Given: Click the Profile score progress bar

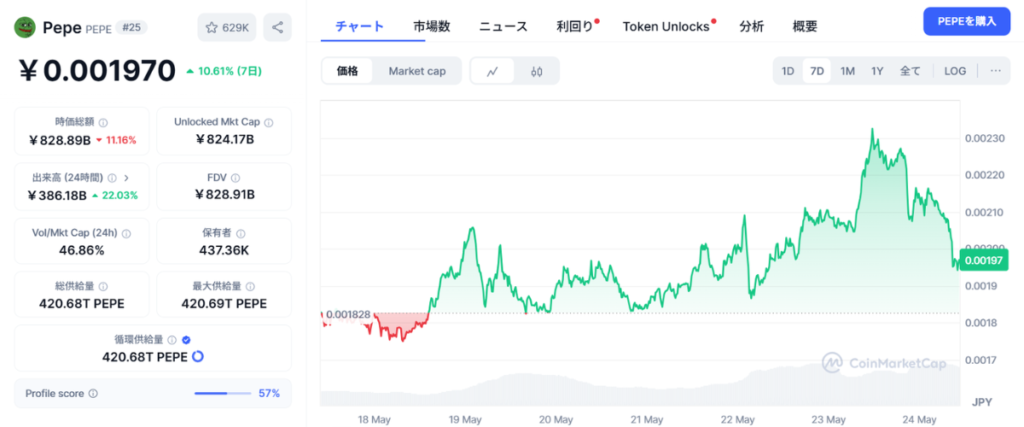Looking at the screenshot, I should coord(223,394).
